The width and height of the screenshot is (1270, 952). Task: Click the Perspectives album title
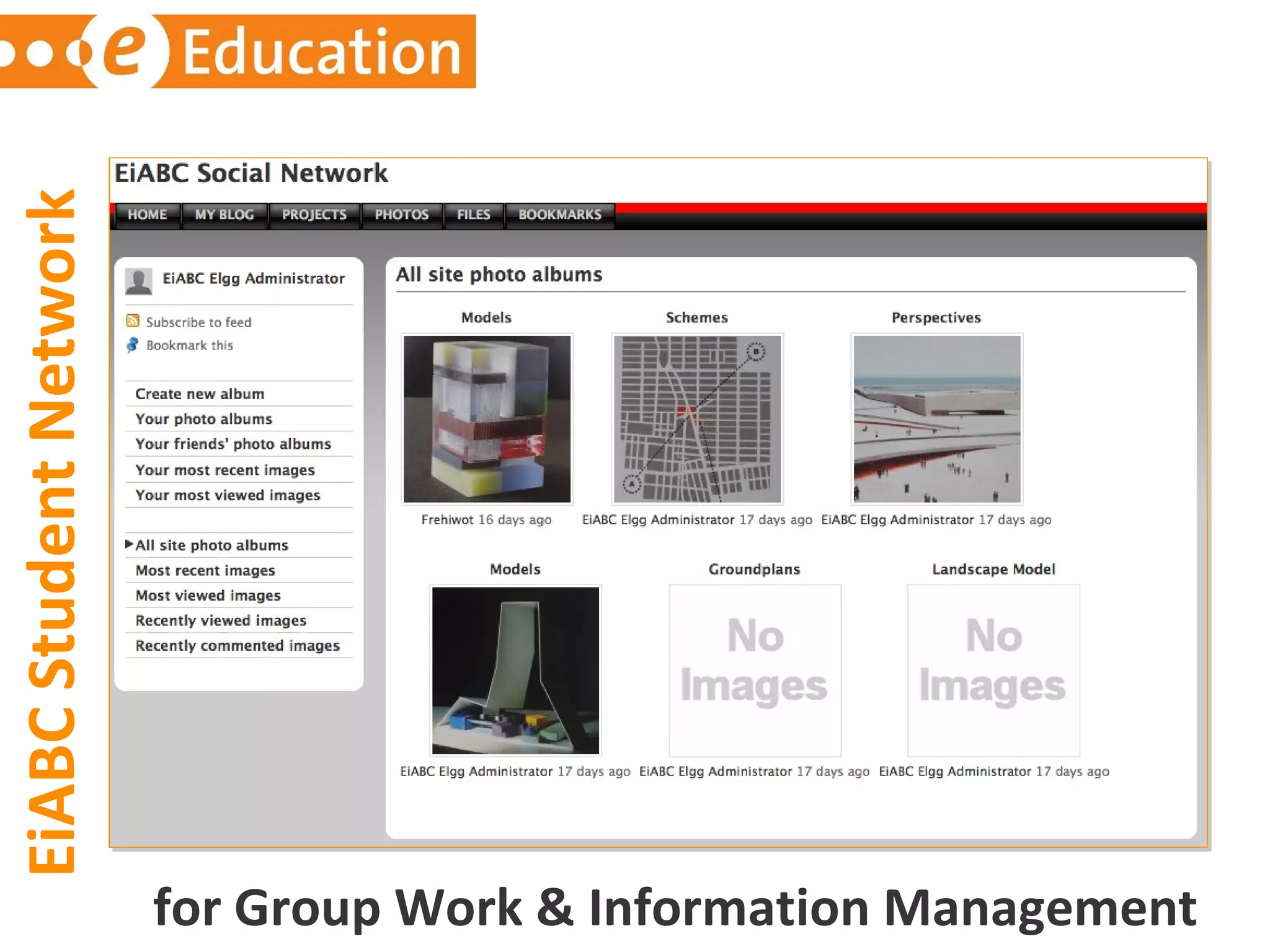point(936,317)
